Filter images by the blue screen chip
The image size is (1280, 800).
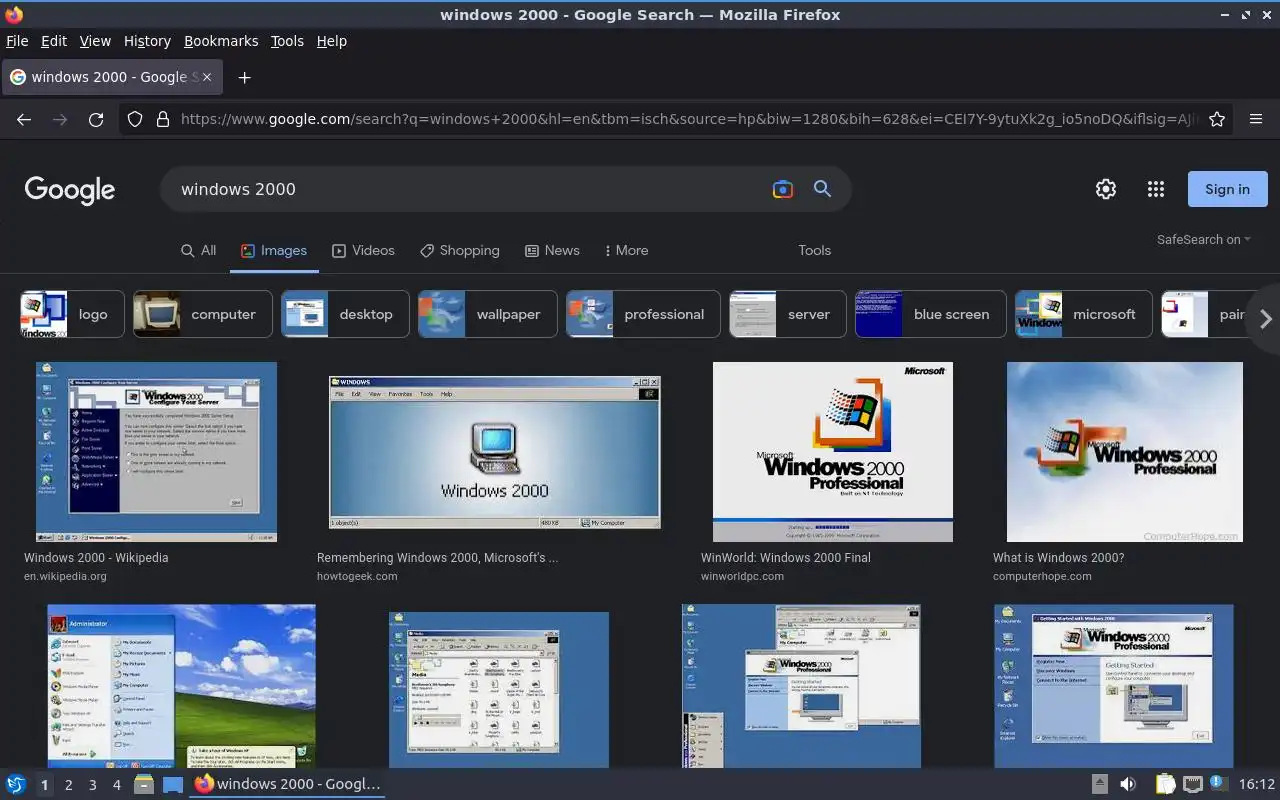(x=930, y=314)
